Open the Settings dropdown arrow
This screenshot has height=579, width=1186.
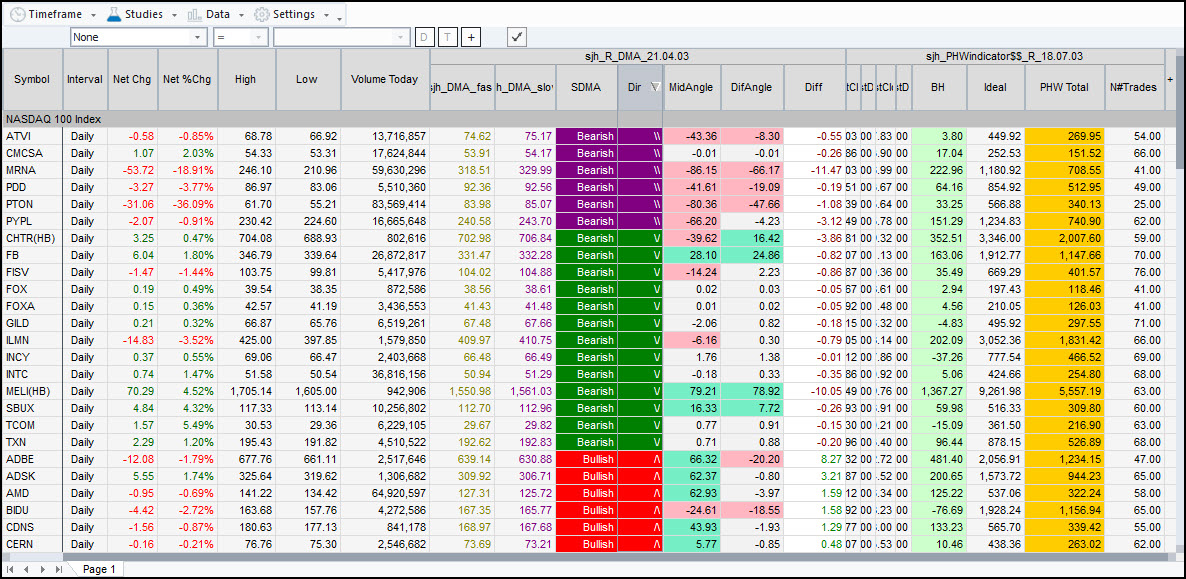click(x=325, y=15)
